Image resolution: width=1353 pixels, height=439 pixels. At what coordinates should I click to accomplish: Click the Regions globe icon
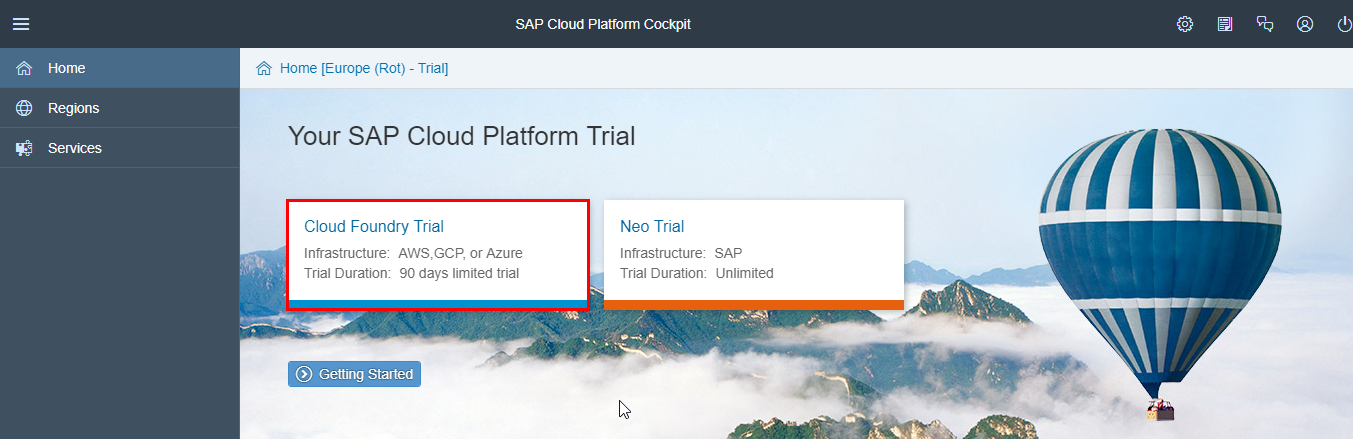[x=24, y=108]
